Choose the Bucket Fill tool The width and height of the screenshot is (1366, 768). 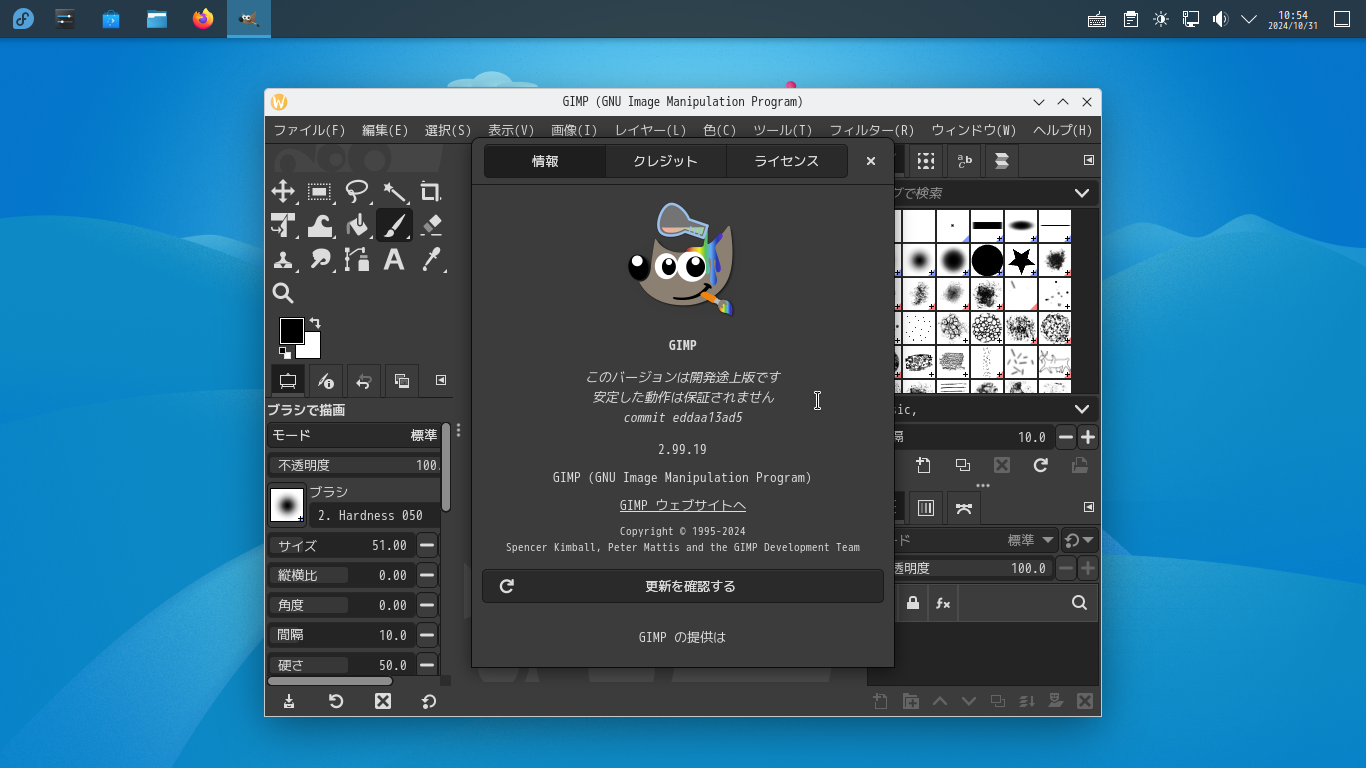(357, 226)
